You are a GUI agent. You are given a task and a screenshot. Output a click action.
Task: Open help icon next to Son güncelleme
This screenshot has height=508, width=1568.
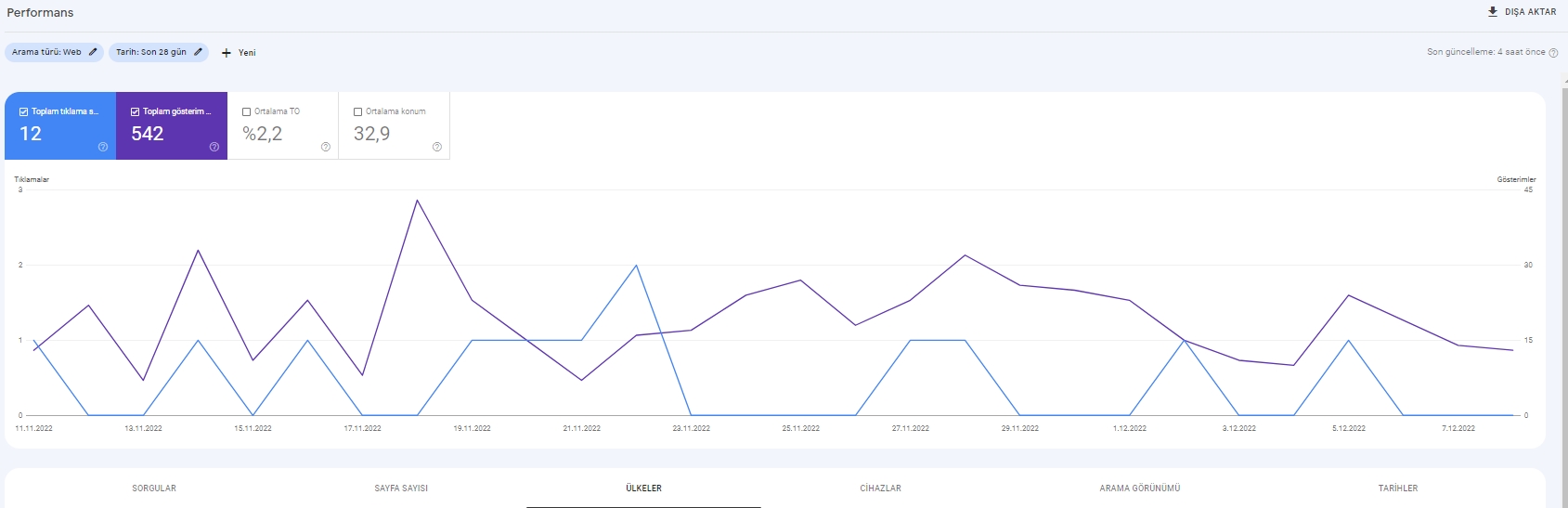click(x=1553, y=53)
